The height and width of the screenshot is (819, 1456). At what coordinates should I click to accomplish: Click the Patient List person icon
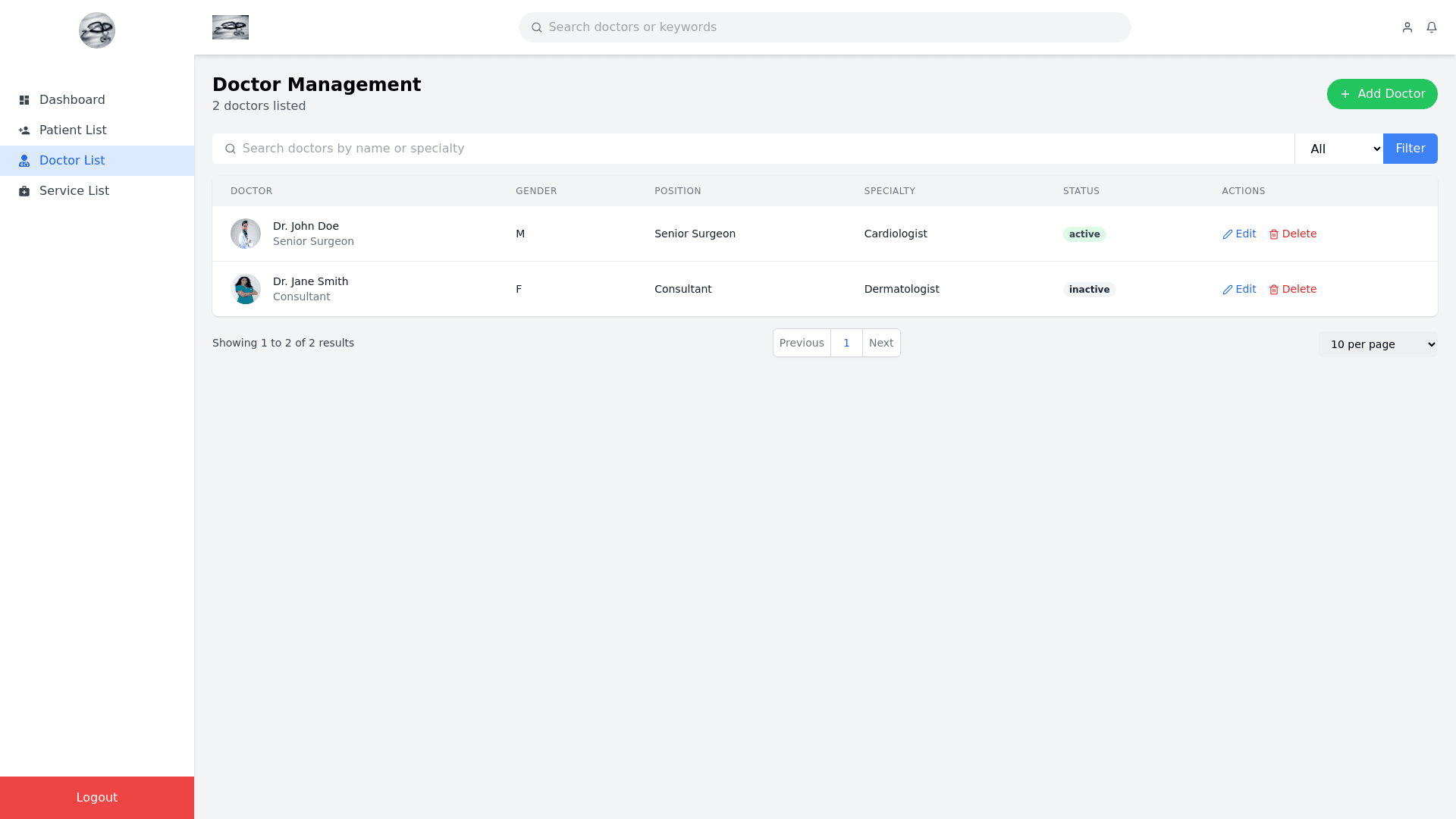24,130
